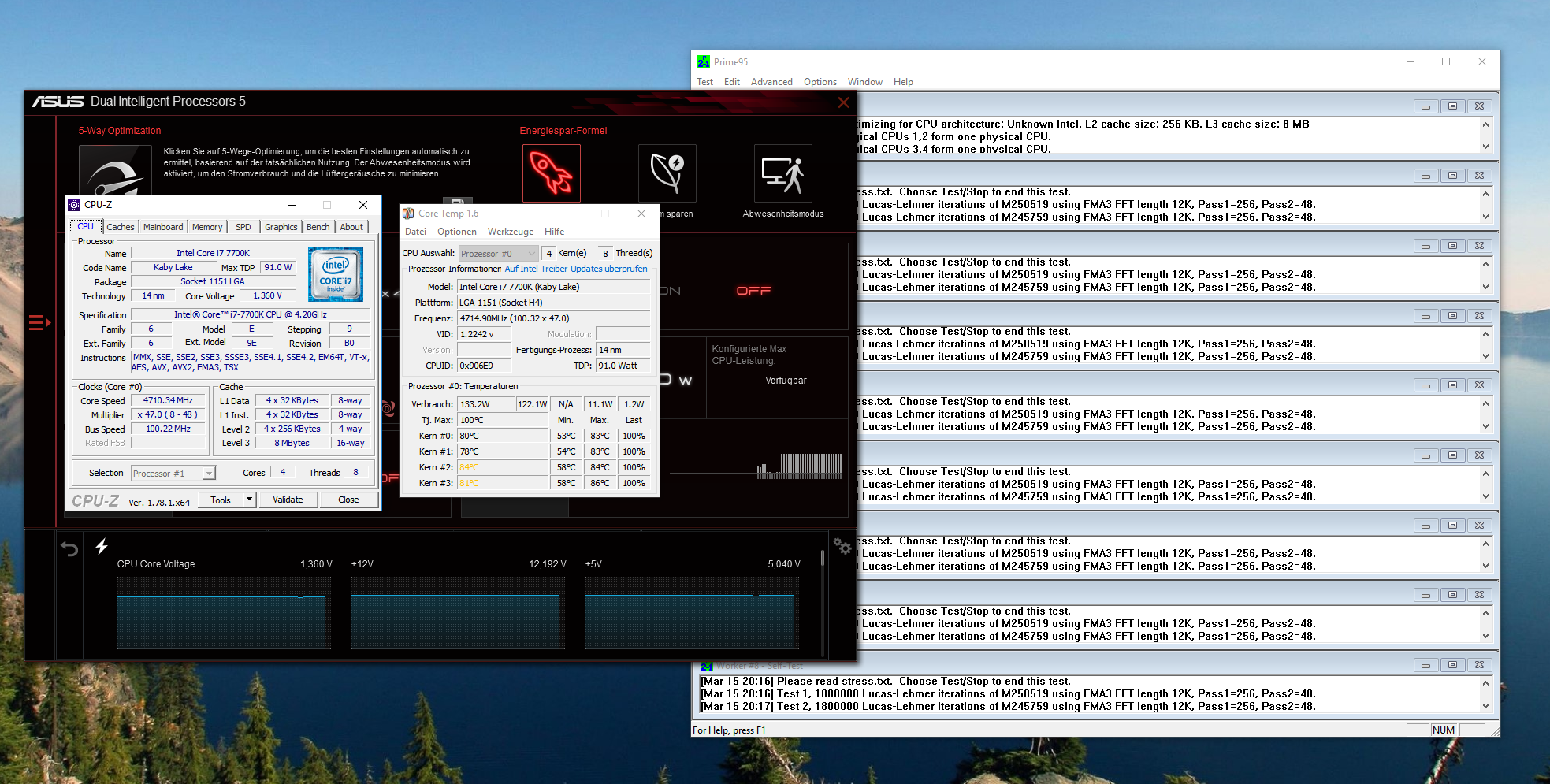1550x784 pixels.
Task: Restore the Worker #8 child window
Action: tap(1452, 666)
